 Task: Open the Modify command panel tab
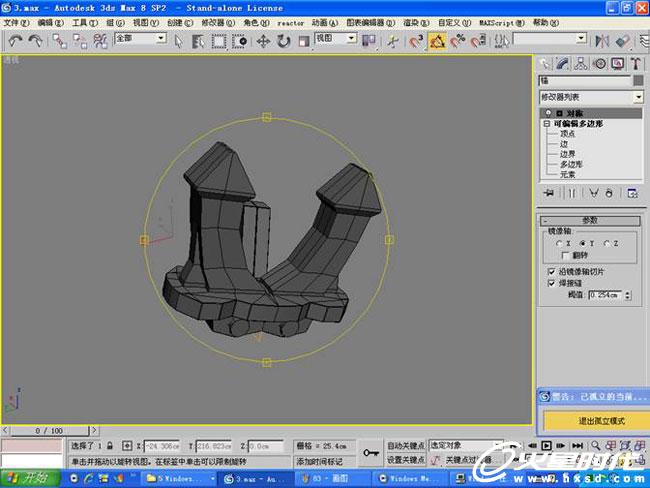tap(562, 63)
